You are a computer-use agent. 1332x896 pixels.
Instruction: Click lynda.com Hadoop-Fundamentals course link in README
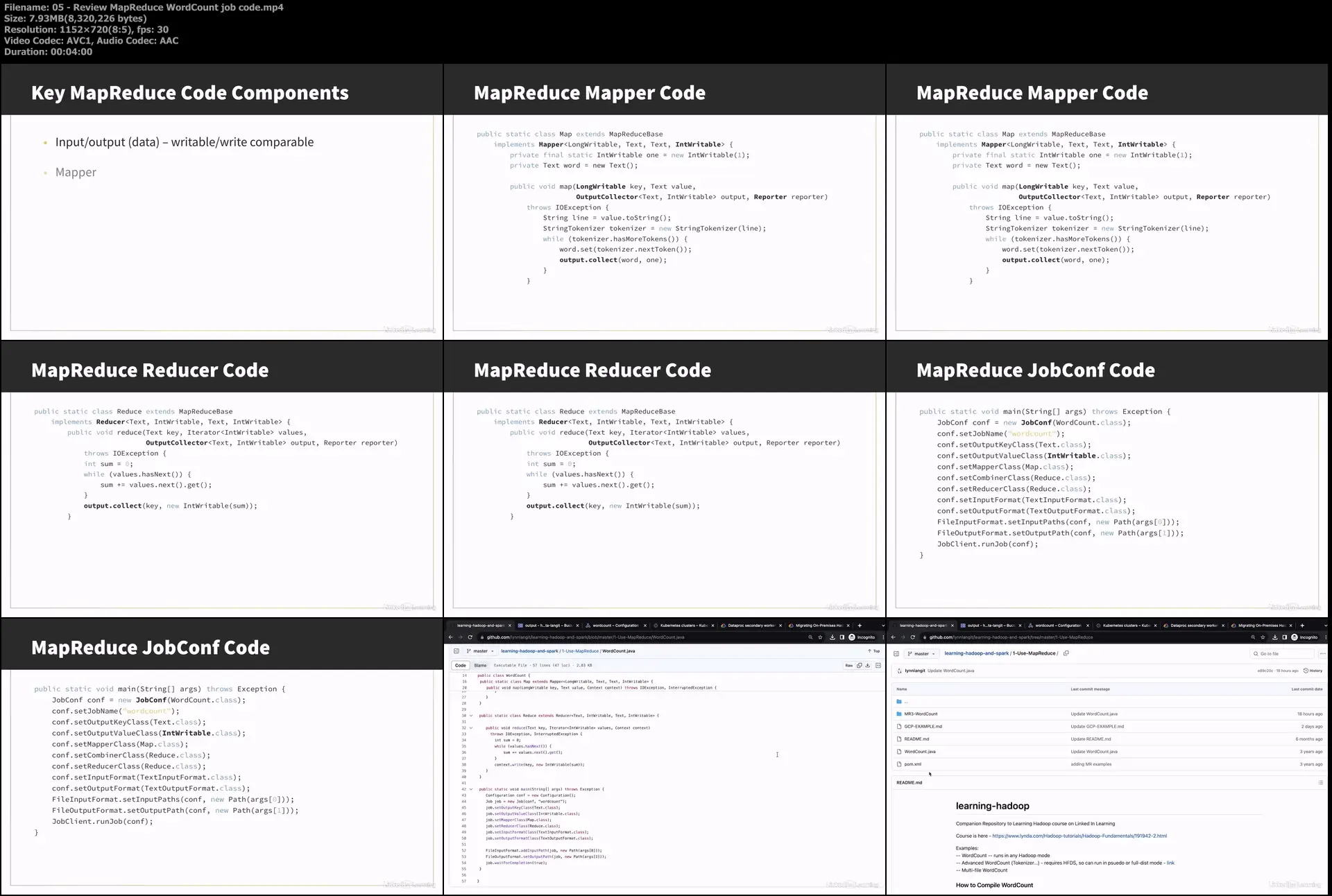1079,836
